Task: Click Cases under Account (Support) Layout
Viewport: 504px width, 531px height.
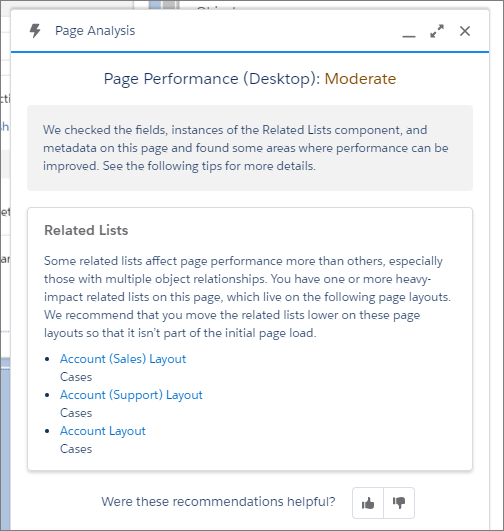Action: 76,413
